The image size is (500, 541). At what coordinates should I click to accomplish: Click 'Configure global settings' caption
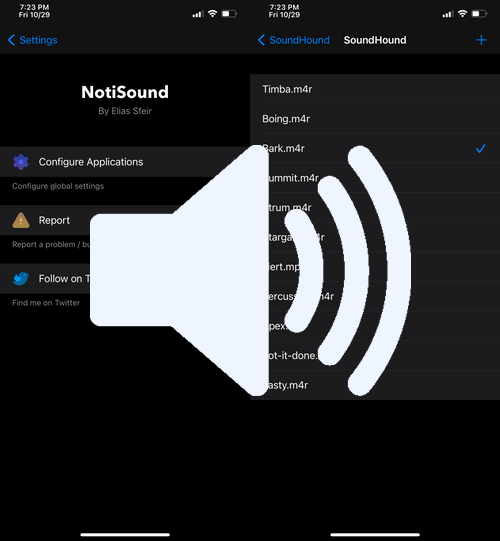click(x=58, y=186)
